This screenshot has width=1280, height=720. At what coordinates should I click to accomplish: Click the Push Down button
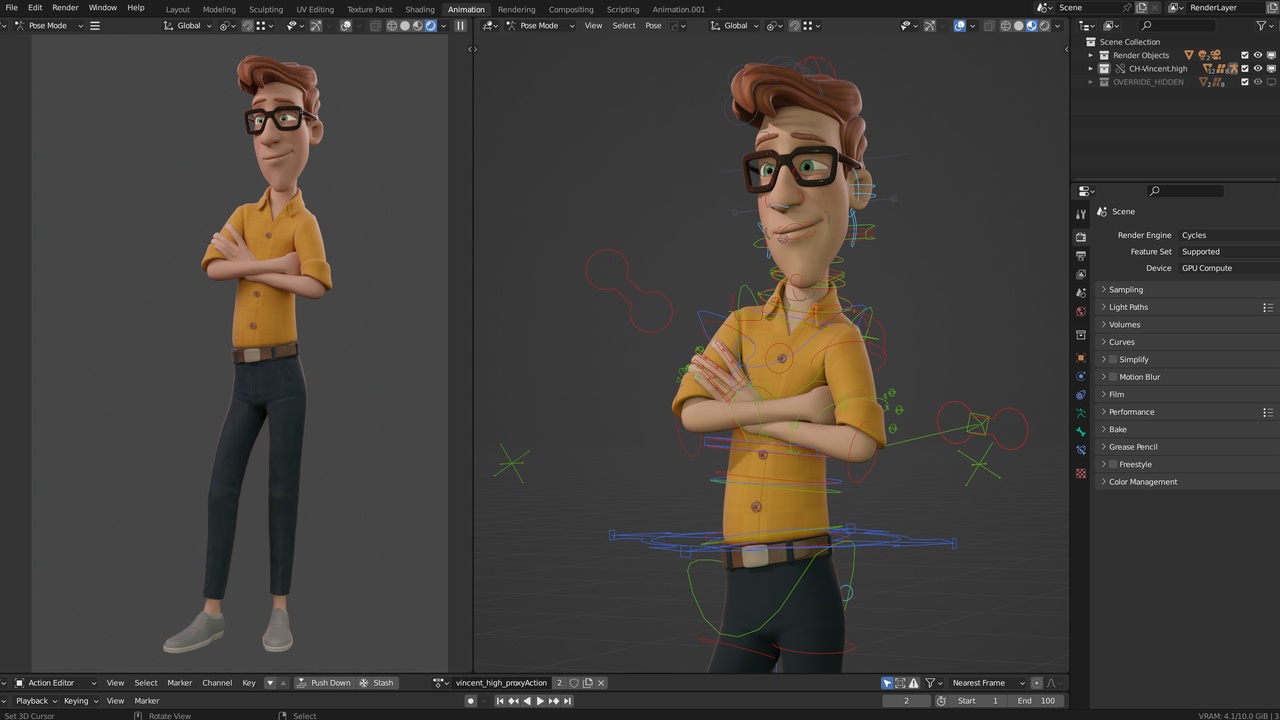[330, 683]
